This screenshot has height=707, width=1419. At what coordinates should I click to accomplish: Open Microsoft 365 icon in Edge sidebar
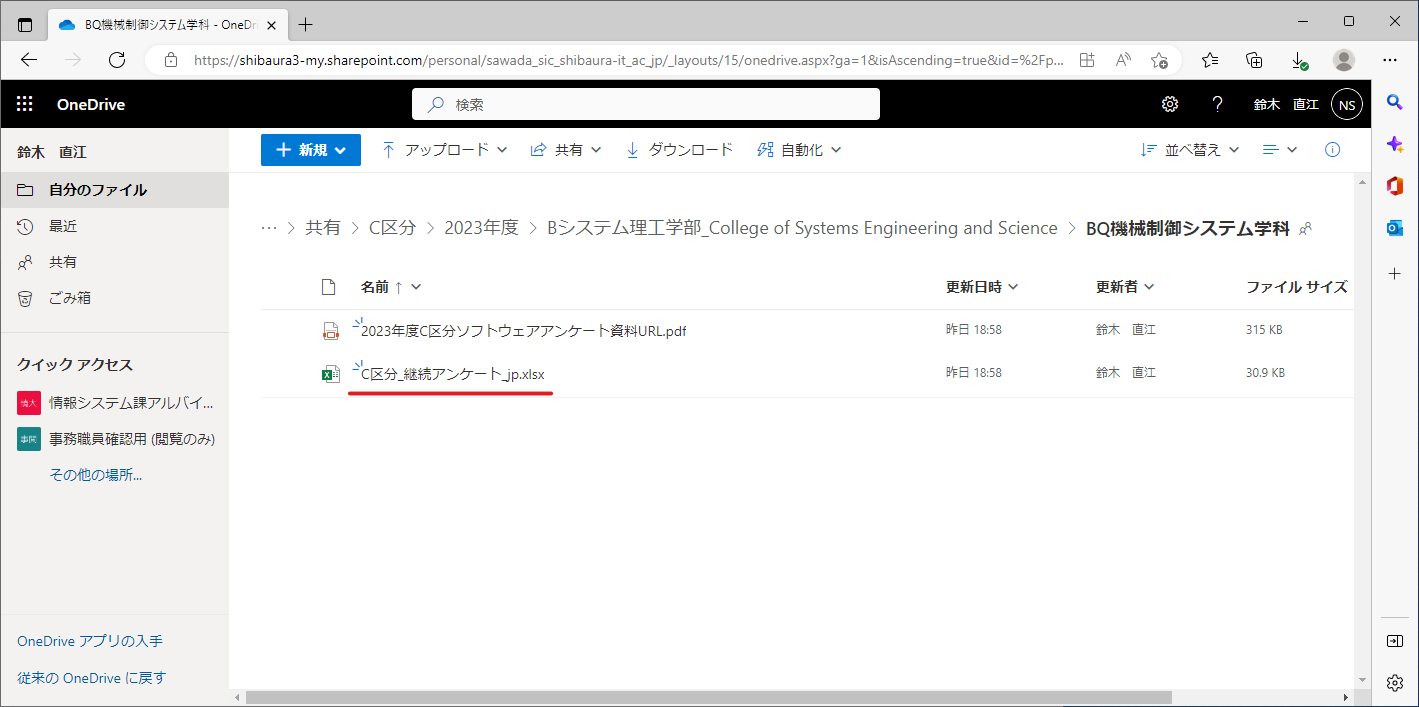pos(1395,186)
